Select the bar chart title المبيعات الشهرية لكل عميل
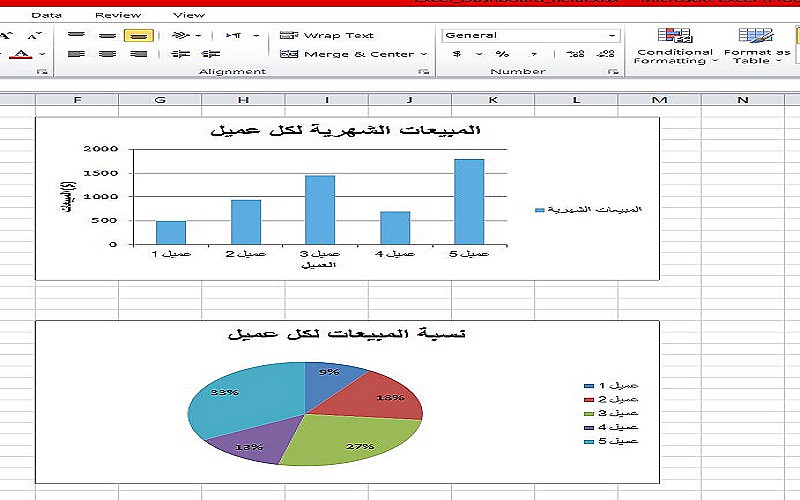800x500 pixels. tap(345, 130)
